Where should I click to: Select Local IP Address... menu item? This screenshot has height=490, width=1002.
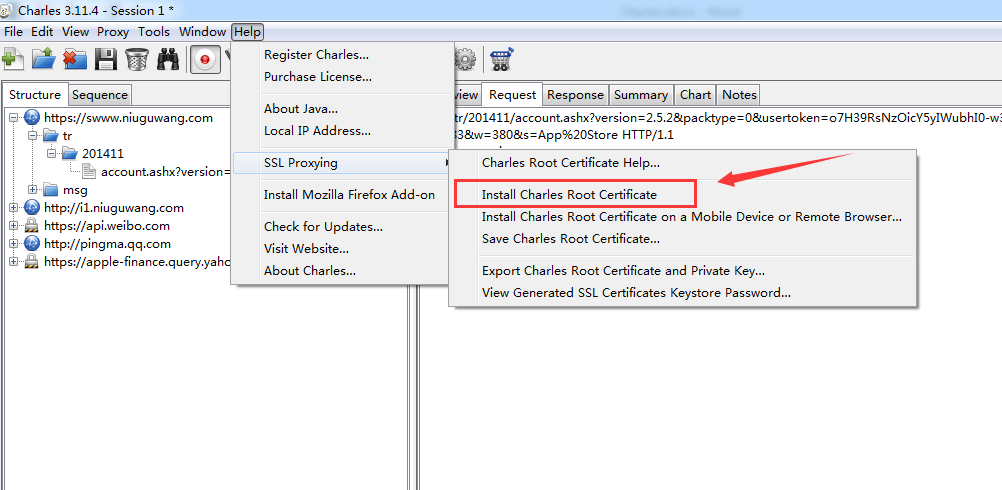[317, 131]
